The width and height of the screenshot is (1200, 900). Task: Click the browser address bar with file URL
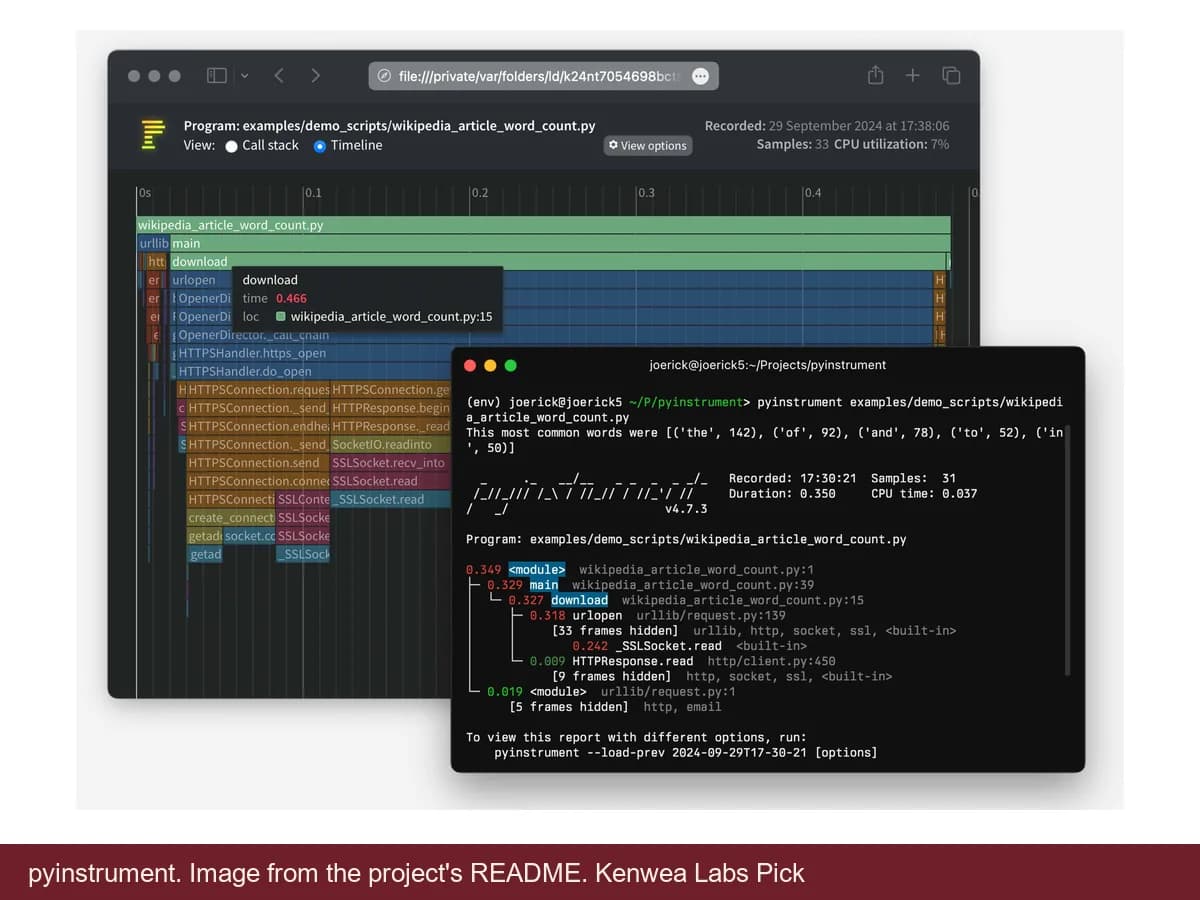[x=543, y=76]
